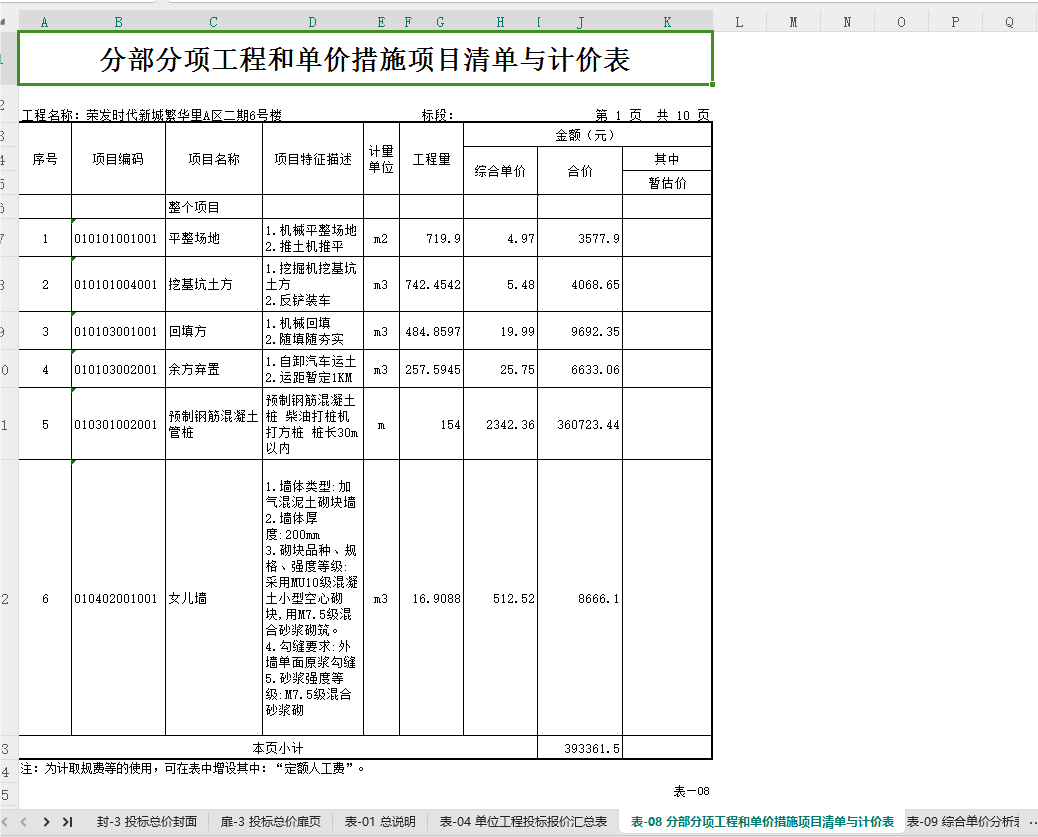The width and height of the screenshot is (1038, 837).
Task: Select the 项目编码 header cell
Action: point(118,159)
